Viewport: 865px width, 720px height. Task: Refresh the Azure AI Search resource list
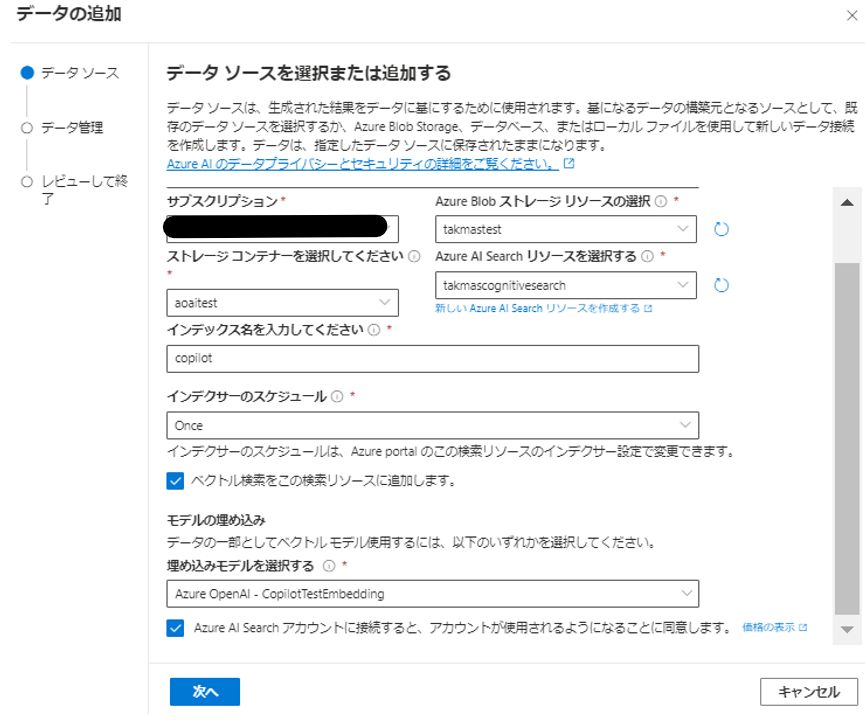pos(721,285)
